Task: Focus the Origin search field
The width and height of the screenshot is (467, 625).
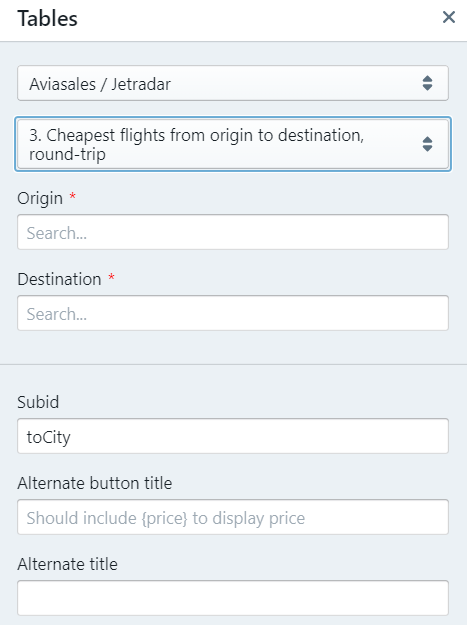Action: tap(233, 232)
